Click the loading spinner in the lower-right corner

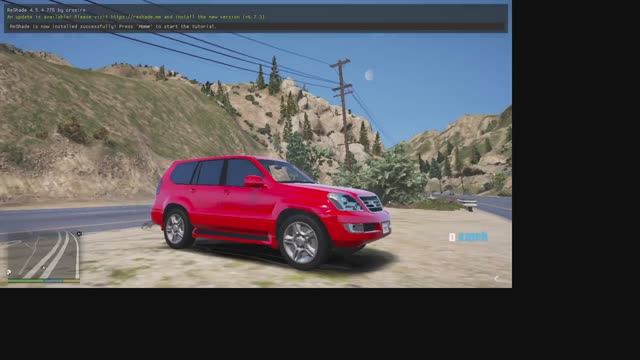(x=497, y=279)
